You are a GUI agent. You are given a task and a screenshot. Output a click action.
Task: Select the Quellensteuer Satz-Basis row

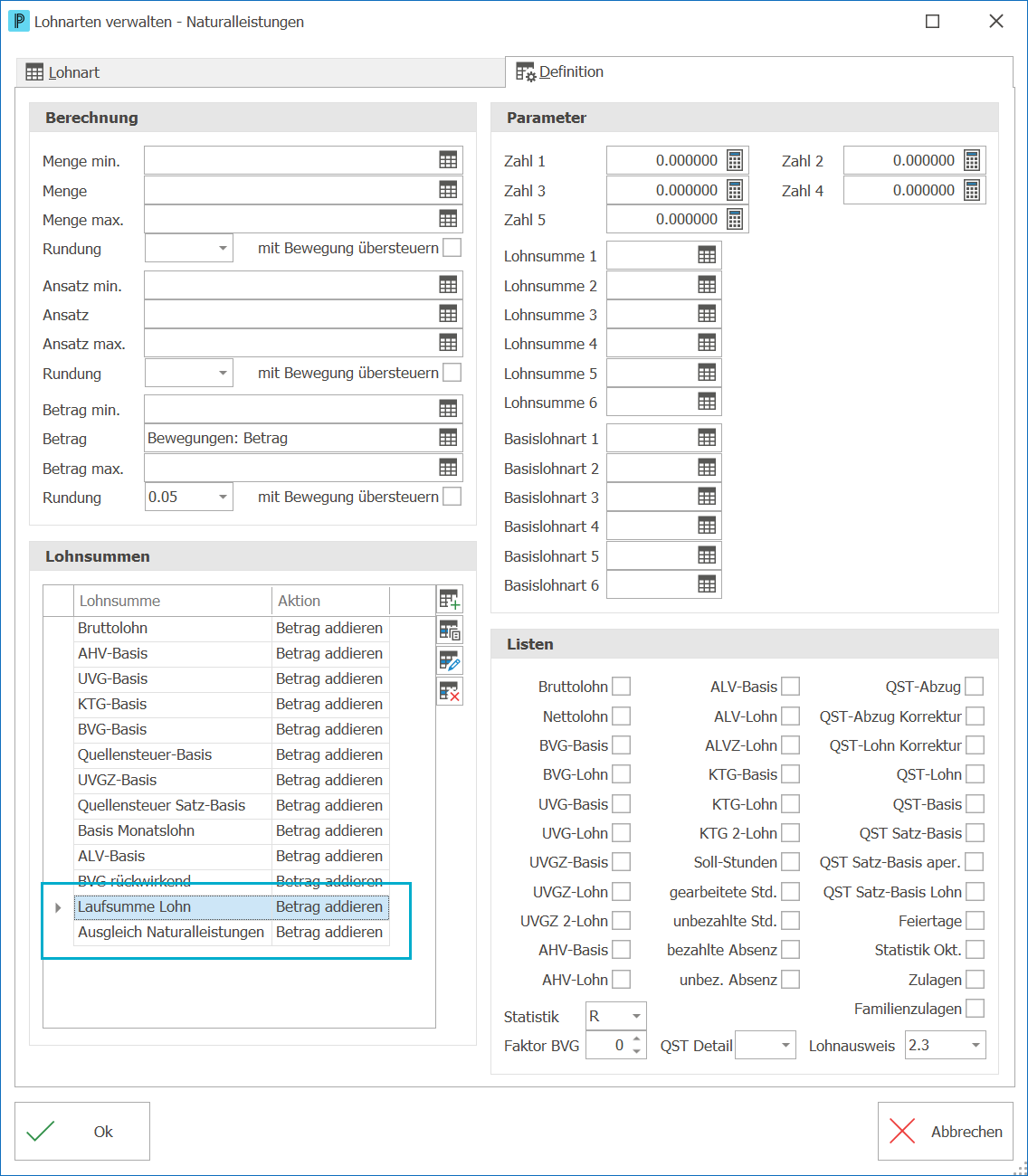pyautogui.click(x=231, y=805)
